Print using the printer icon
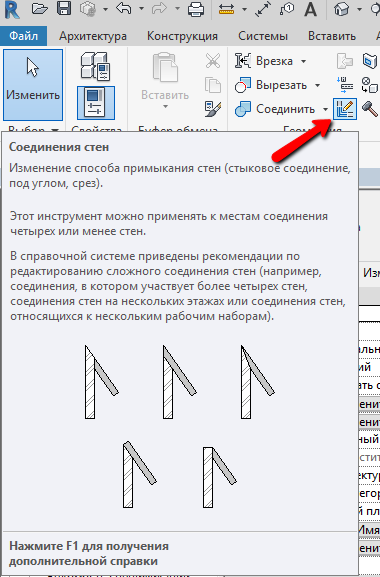This screenshot has height=577, width=380. [196, 9]
